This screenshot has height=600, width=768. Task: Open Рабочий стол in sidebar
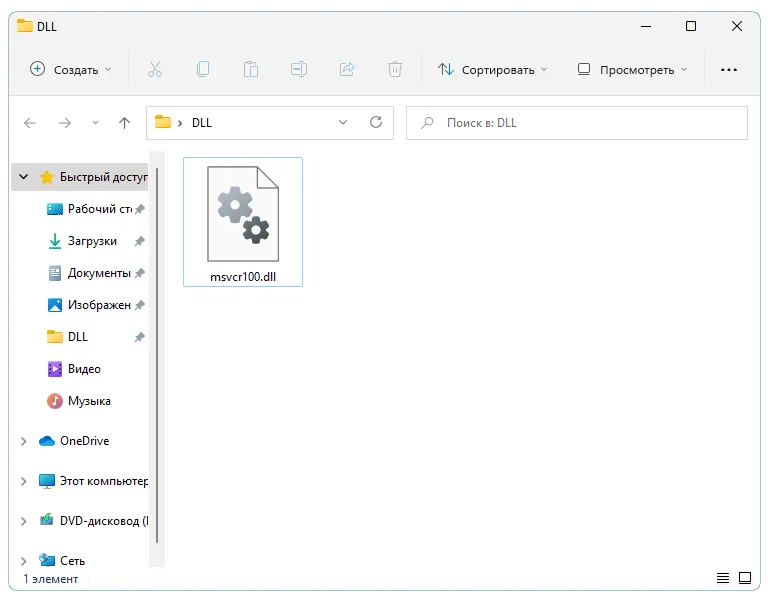(x=100, y=209)
